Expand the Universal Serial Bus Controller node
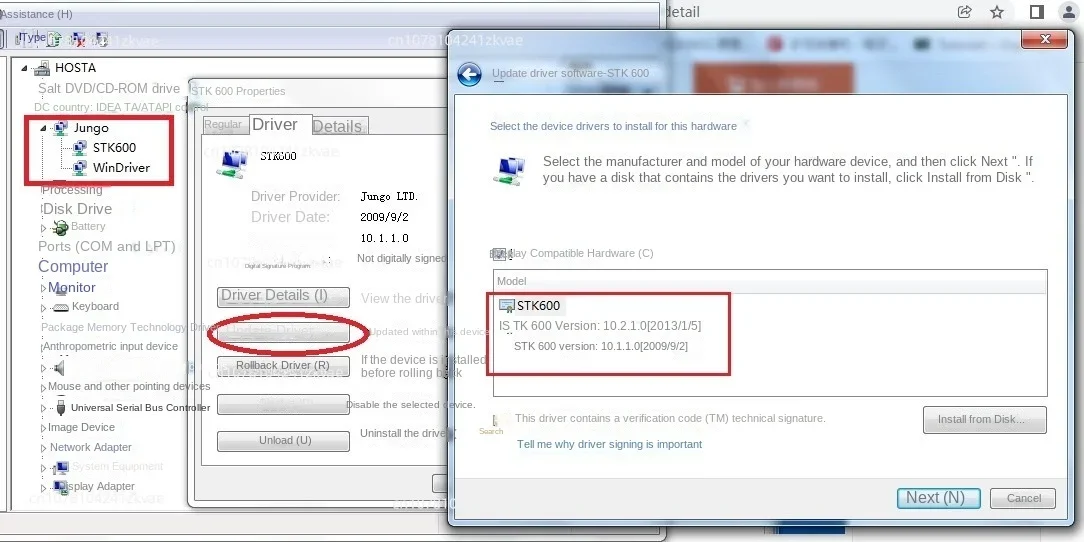1084x542 pixels. (x=44, y=408)
